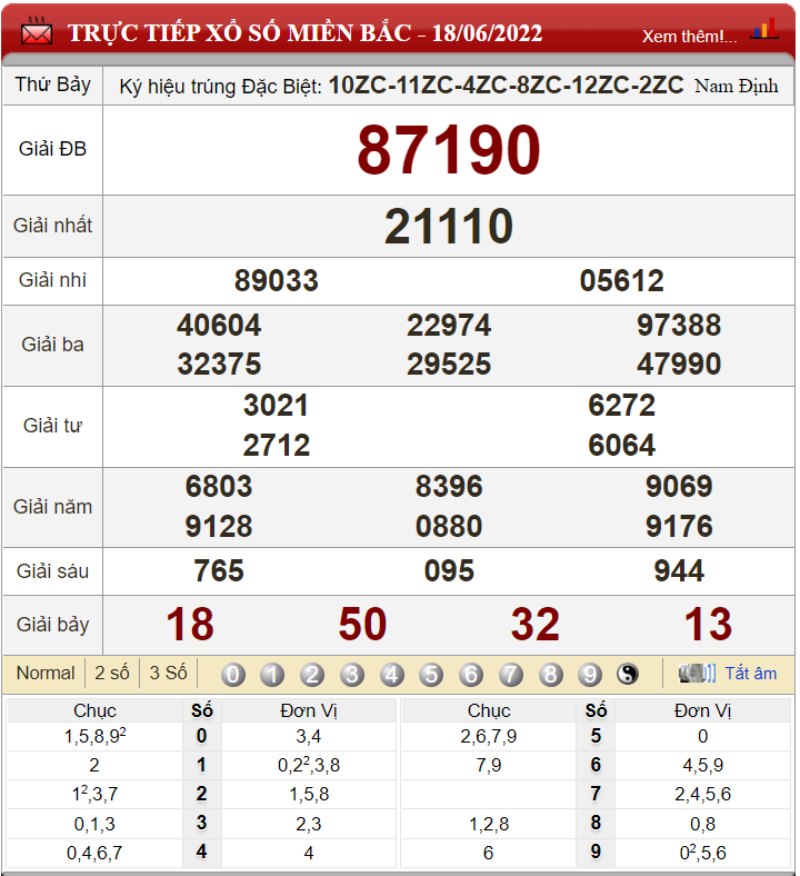Click fifth prize number 6803
The height and width of the screenshot is (876, 800).
click(x=219, y=486)
